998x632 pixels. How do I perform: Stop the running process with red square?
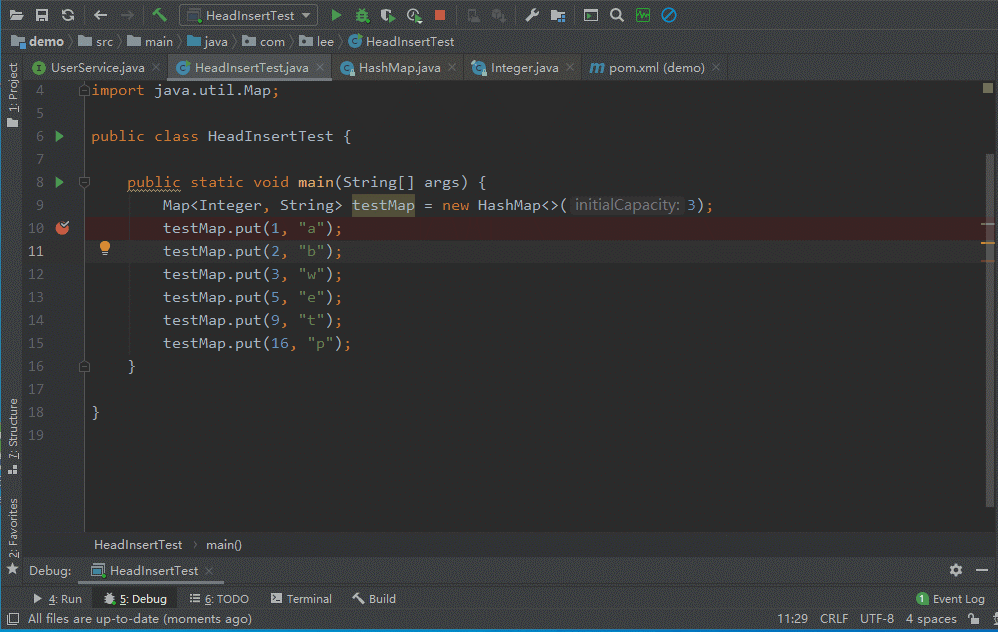[x=440, y=15]
